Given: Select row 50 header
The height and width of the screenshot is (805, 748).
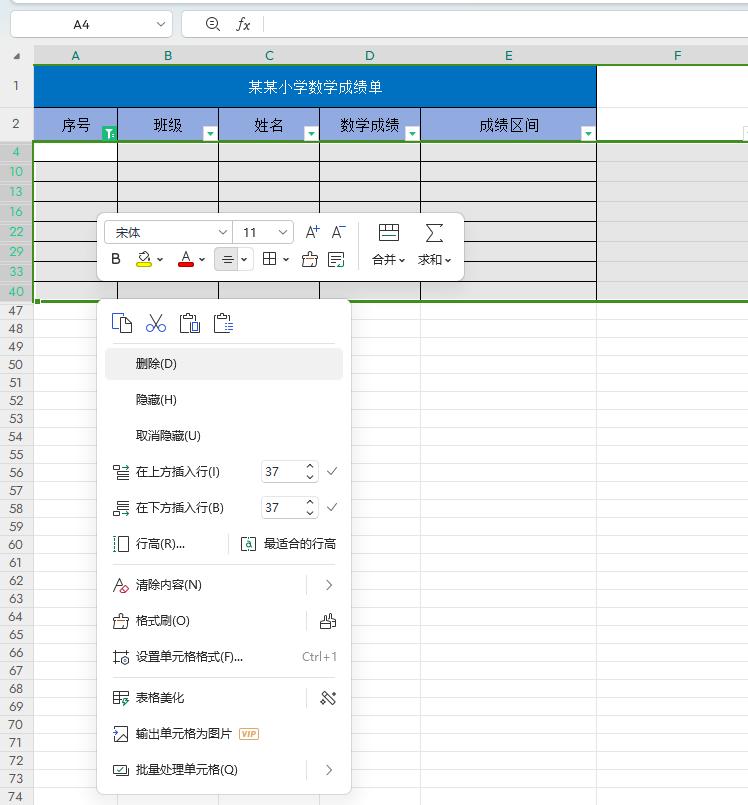Looking at the screenshot, I should pos(16,365).
